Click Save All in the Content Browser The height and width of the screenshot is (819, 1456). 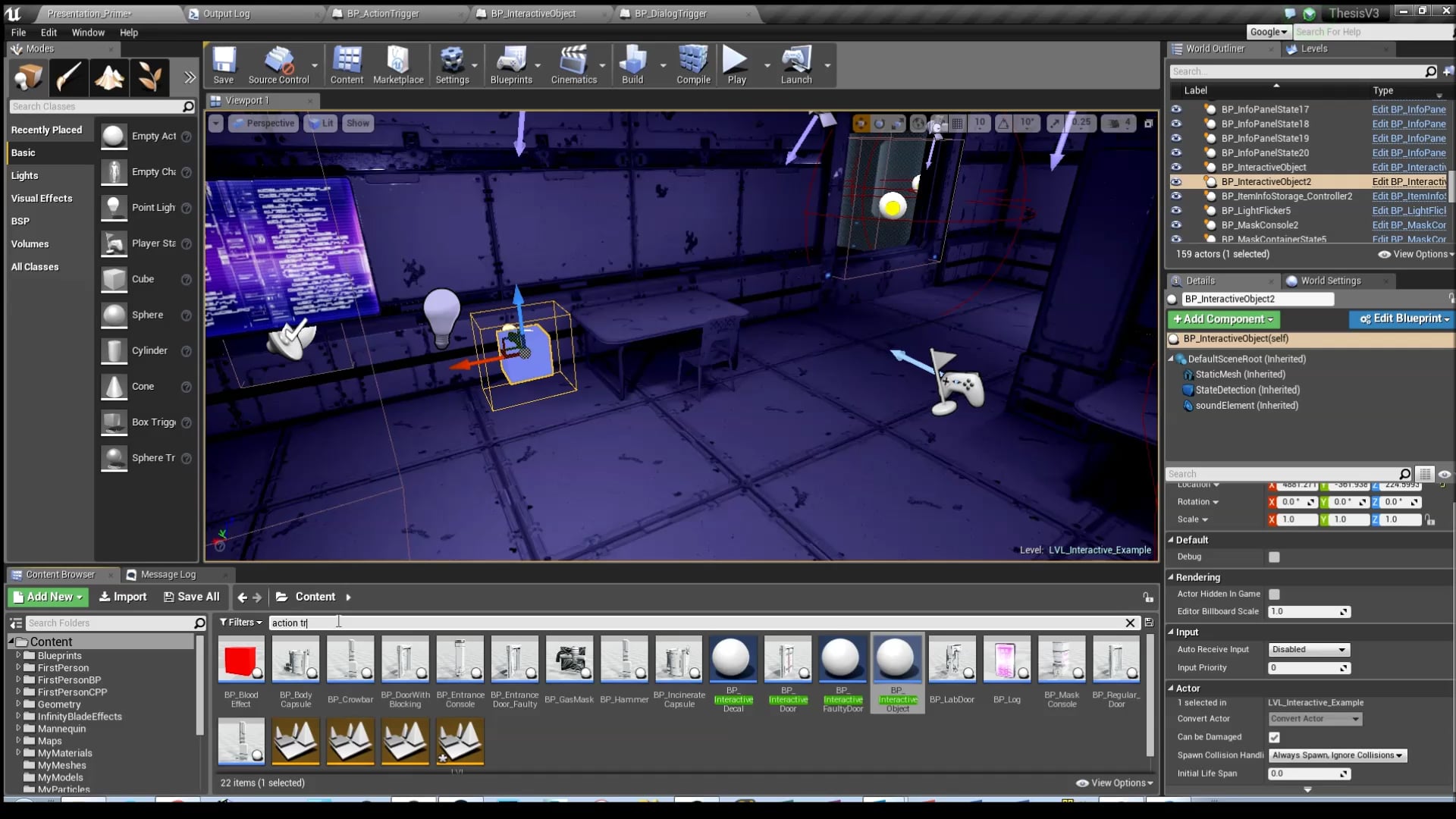[191, 597]
